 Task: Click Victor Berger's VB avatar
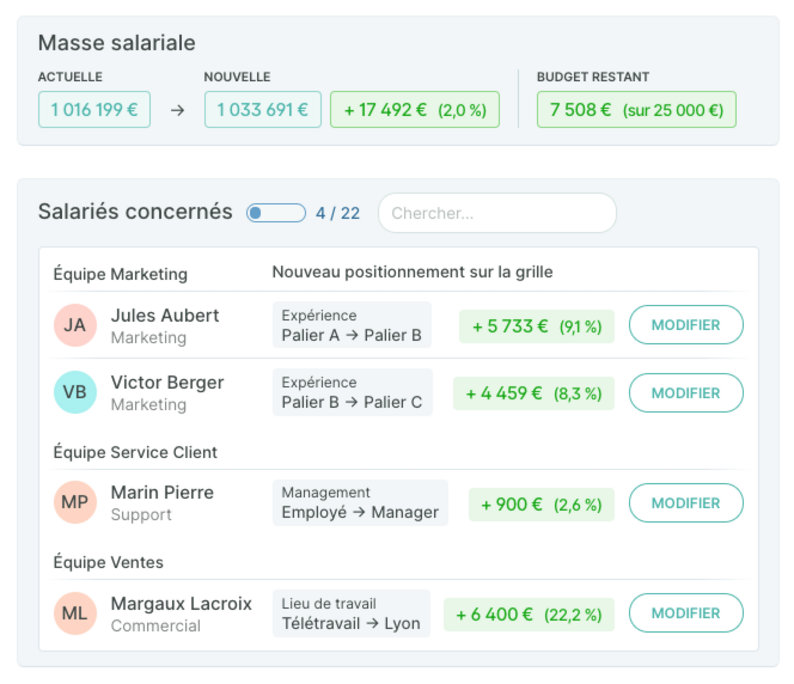click(75, 392)
